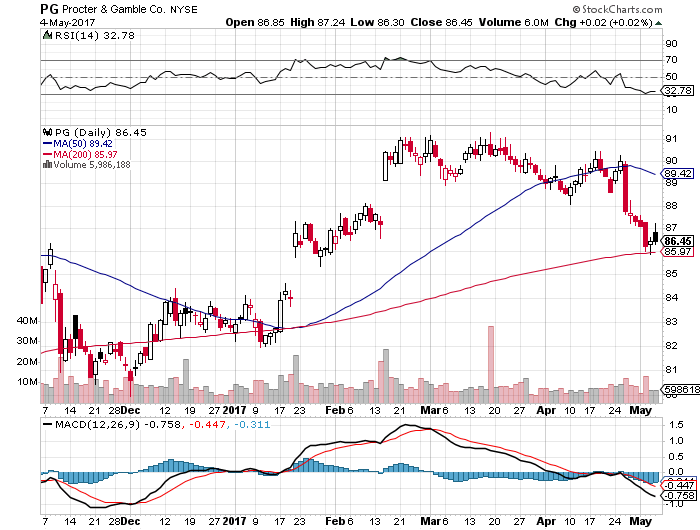Click the green up arrow after Chg
The width and height of the screenshot is (700, 530).
click(658, 23)
